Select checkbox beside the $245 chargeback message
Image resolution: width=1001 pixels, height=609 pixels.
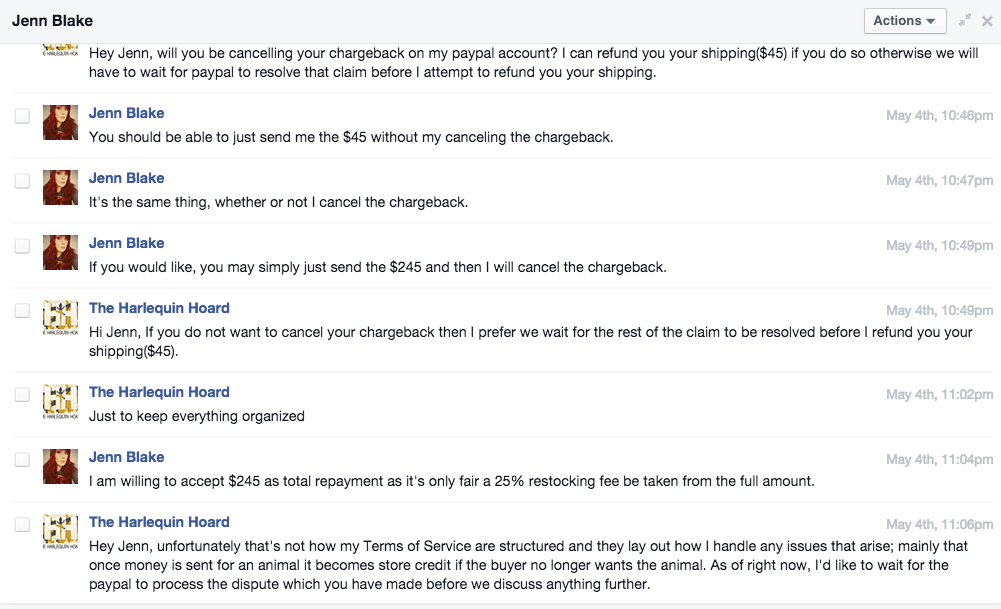[x=22, y=246]
